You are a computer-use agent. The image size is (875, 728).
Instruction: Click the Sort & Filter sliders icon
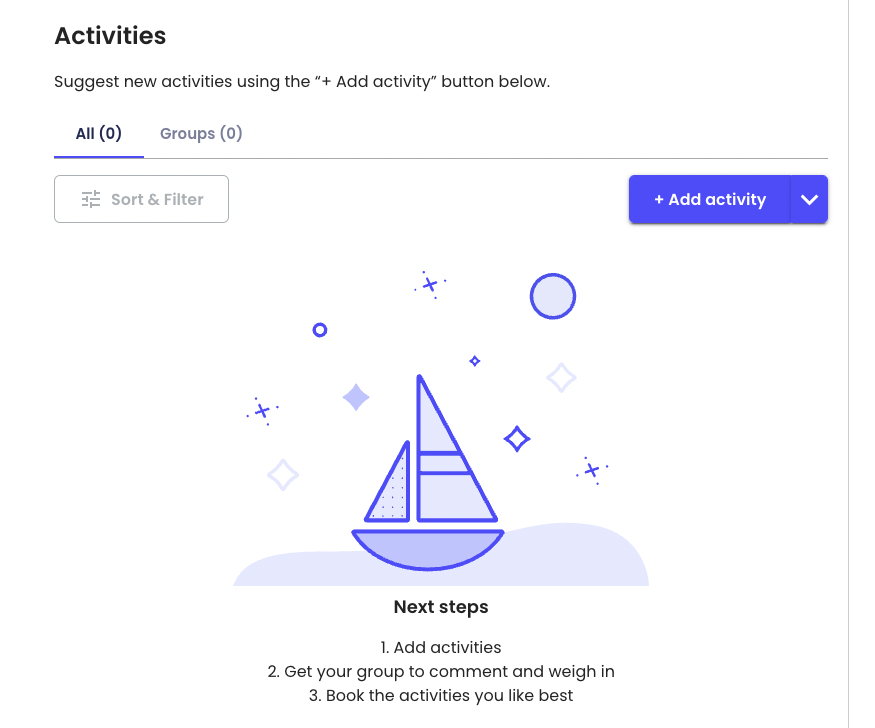[x=91, y=199]
